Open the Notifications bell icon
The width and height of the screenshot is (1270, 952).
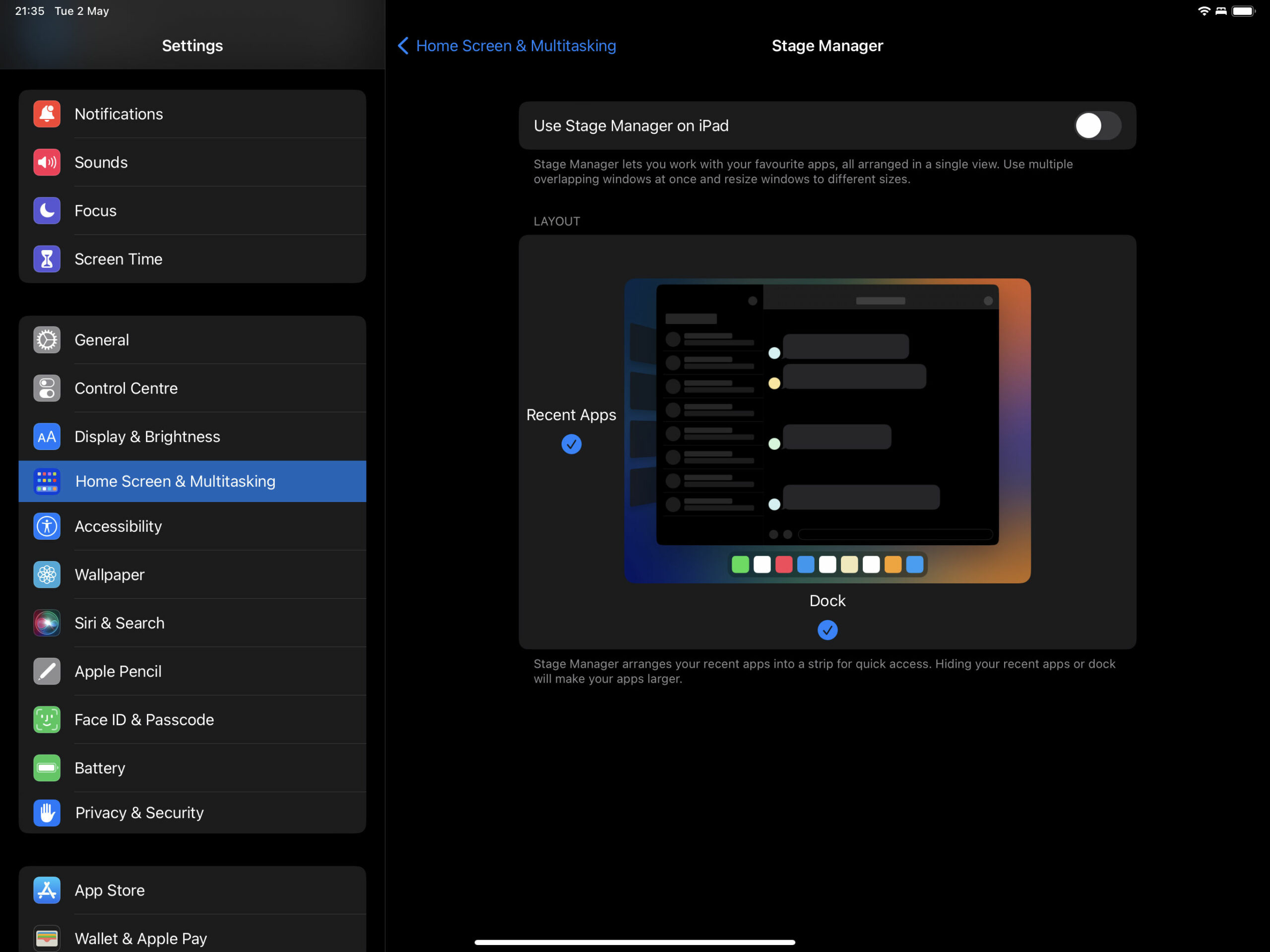coord(47,114)
